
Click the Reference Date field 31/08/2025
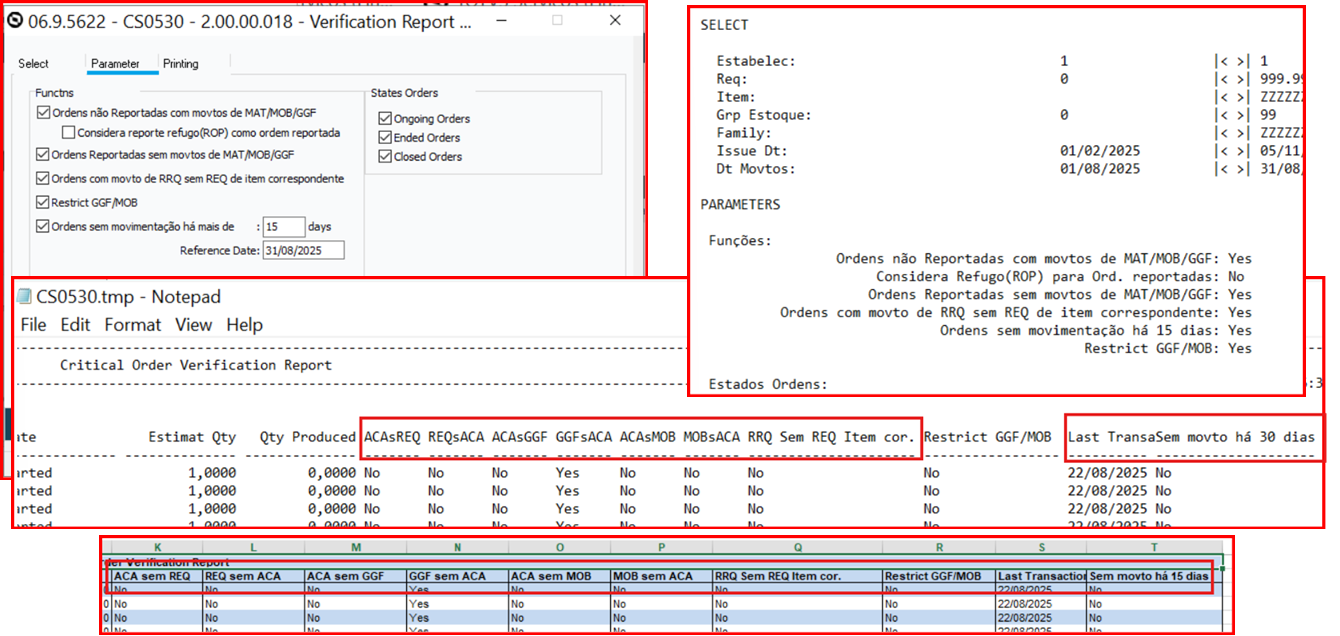coord(303,250)
